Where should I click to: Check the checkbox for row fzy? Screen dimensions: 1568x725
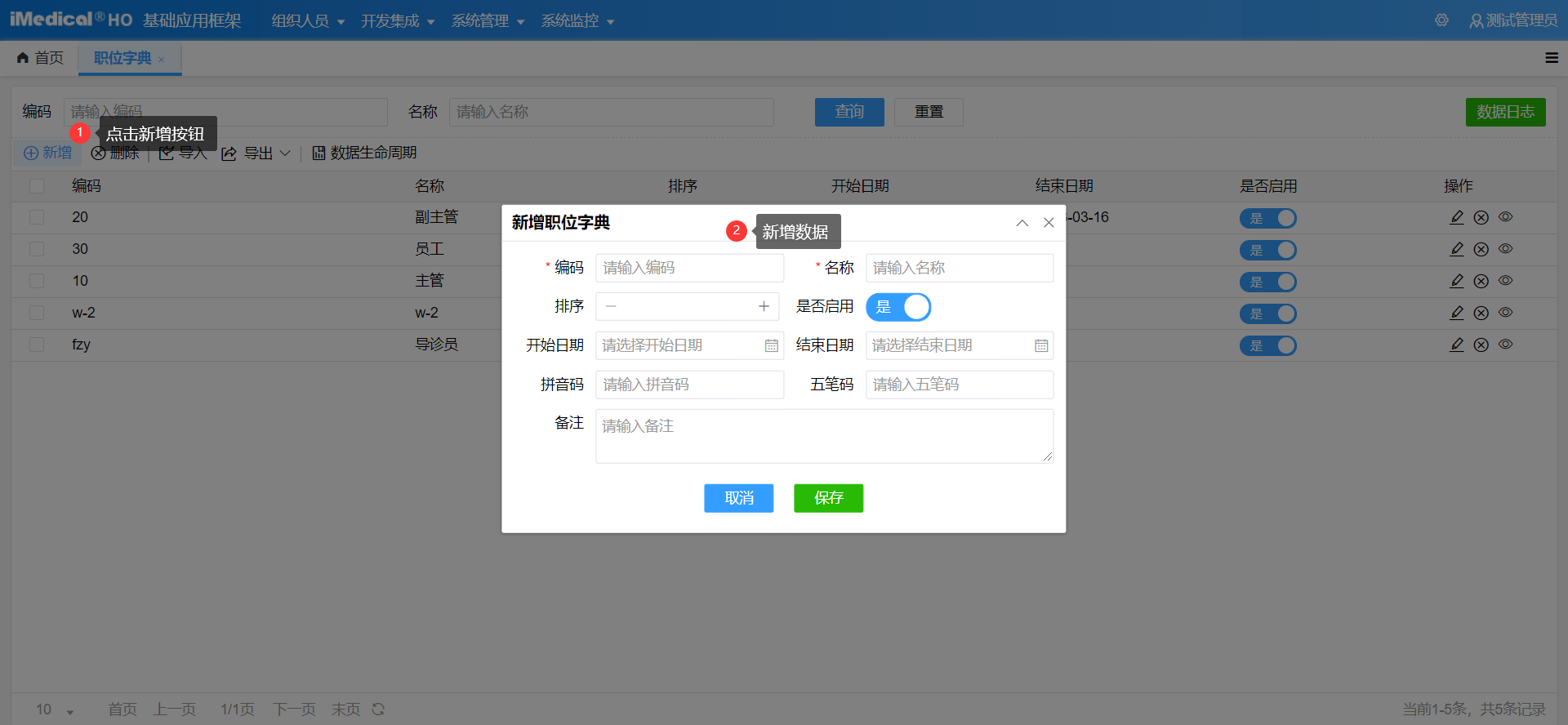tap(37, 345)
